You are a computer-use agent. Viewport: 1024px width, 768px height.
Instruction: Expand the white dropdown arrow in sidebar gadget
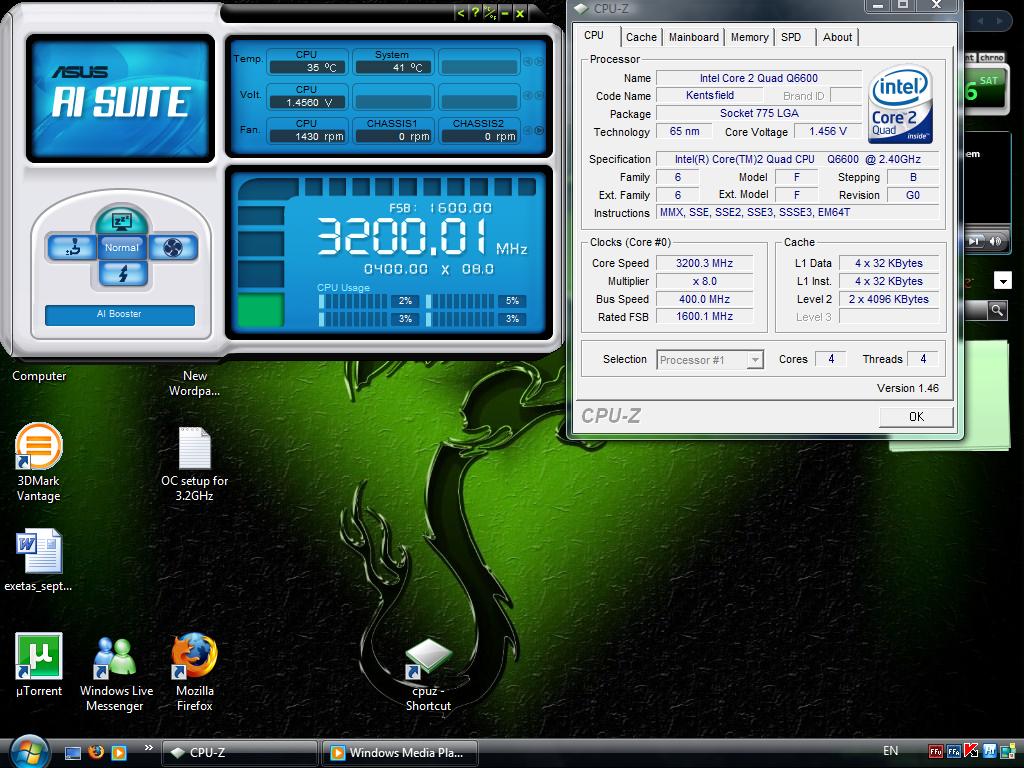pos(1002,282)
